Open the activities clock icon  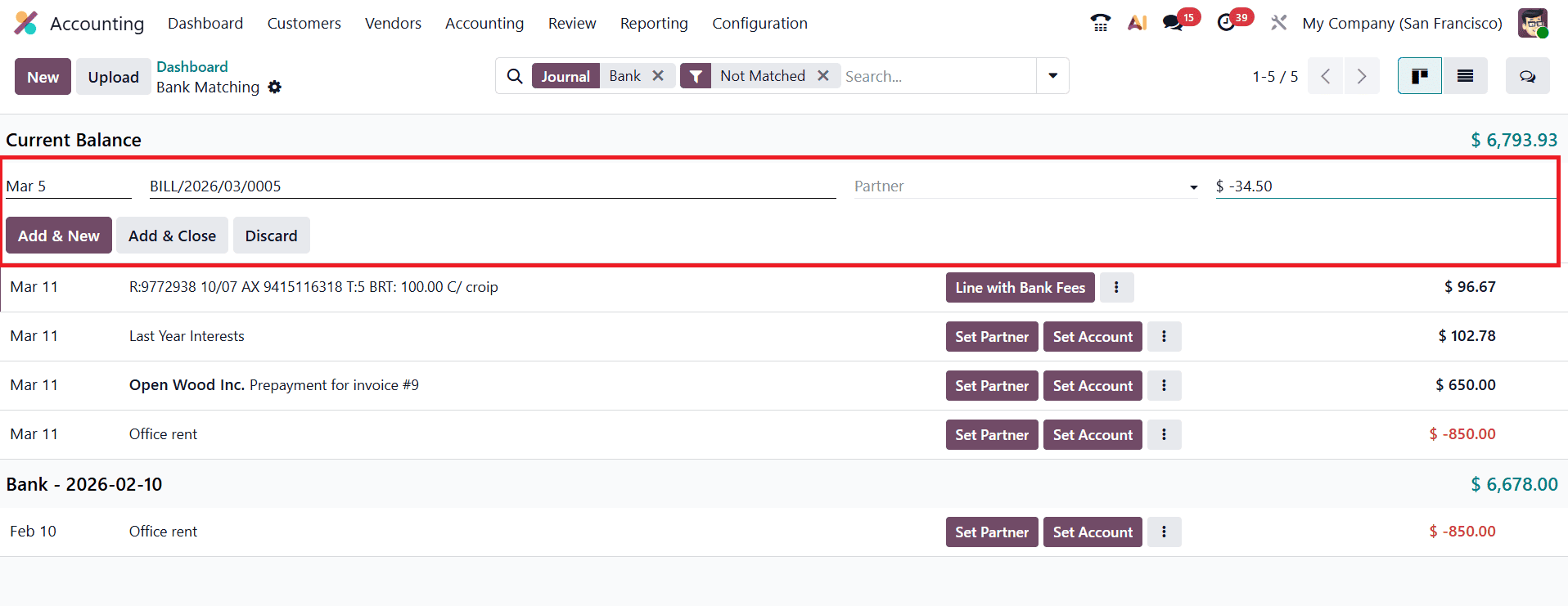pyautogui.click(x=1226, y=23)
